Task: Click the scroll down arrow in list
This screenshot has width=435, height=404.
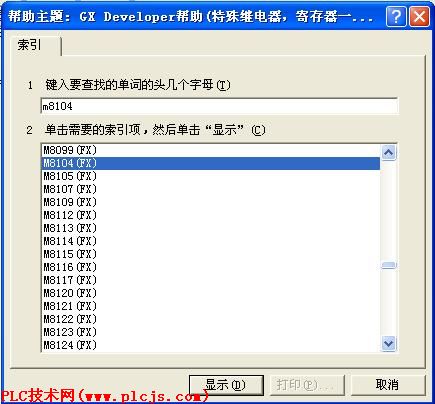Action: point(388,343)
